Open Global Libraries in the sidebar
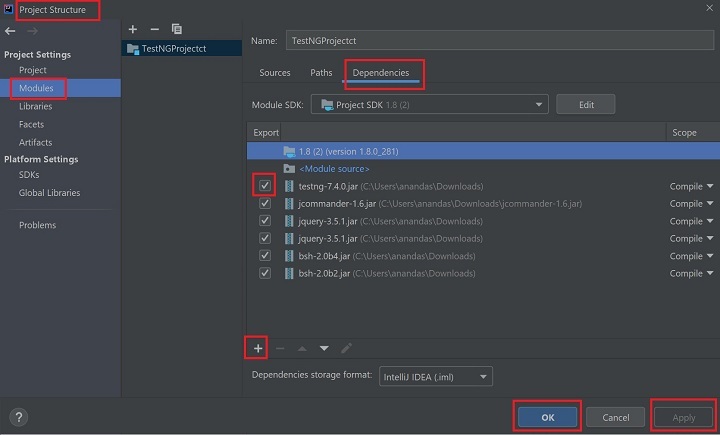 pyautogui.click(x=49, y=192)
